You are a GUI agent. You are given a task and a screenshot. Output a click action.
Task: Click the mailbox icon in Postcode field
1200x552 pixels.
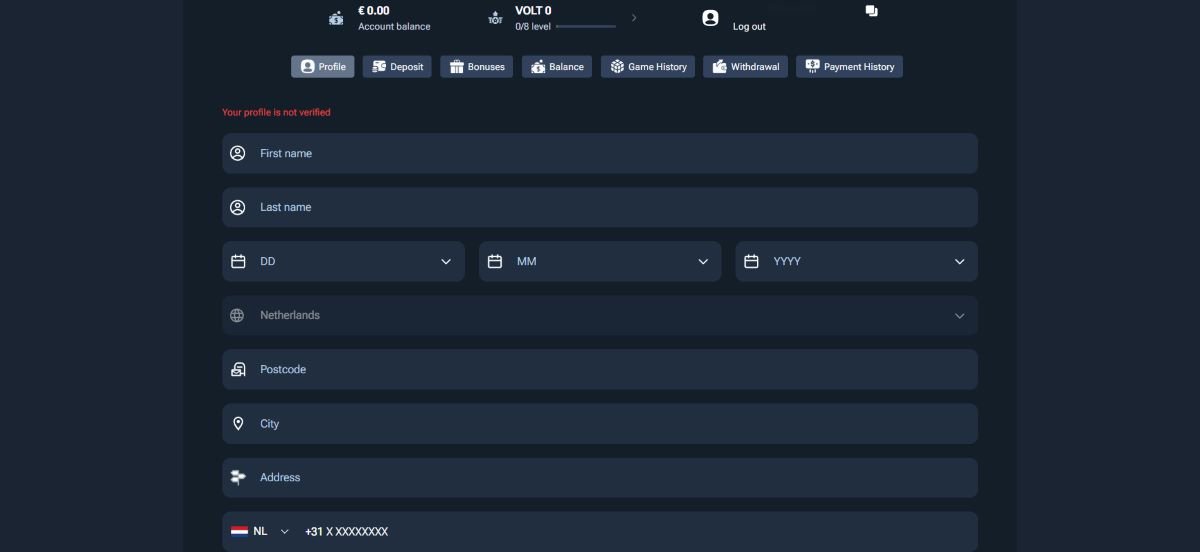pos(238,369)
